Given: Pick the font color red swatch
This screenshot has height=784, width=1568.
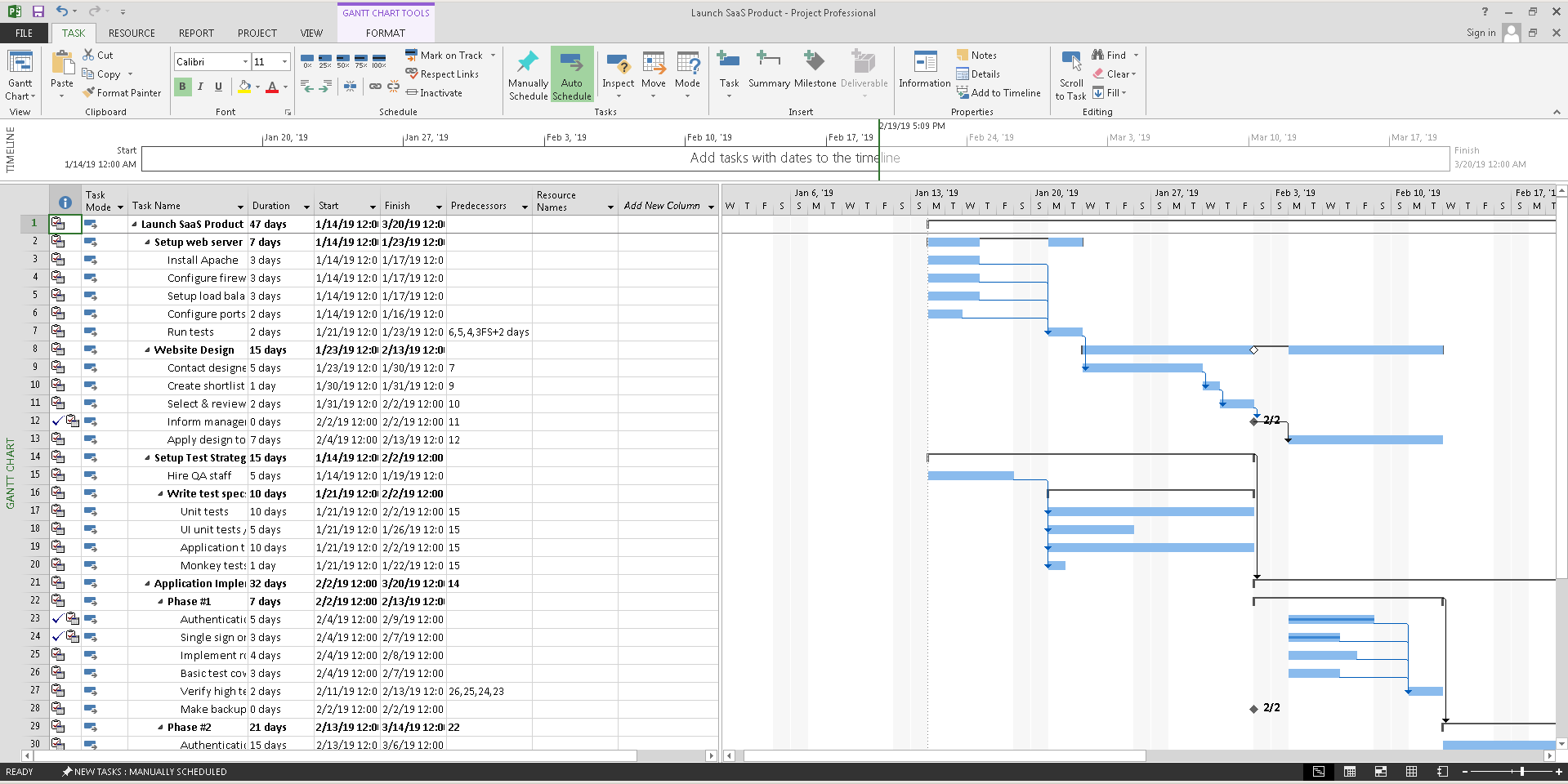Looking at the screenshot, I should pos(272,87).
